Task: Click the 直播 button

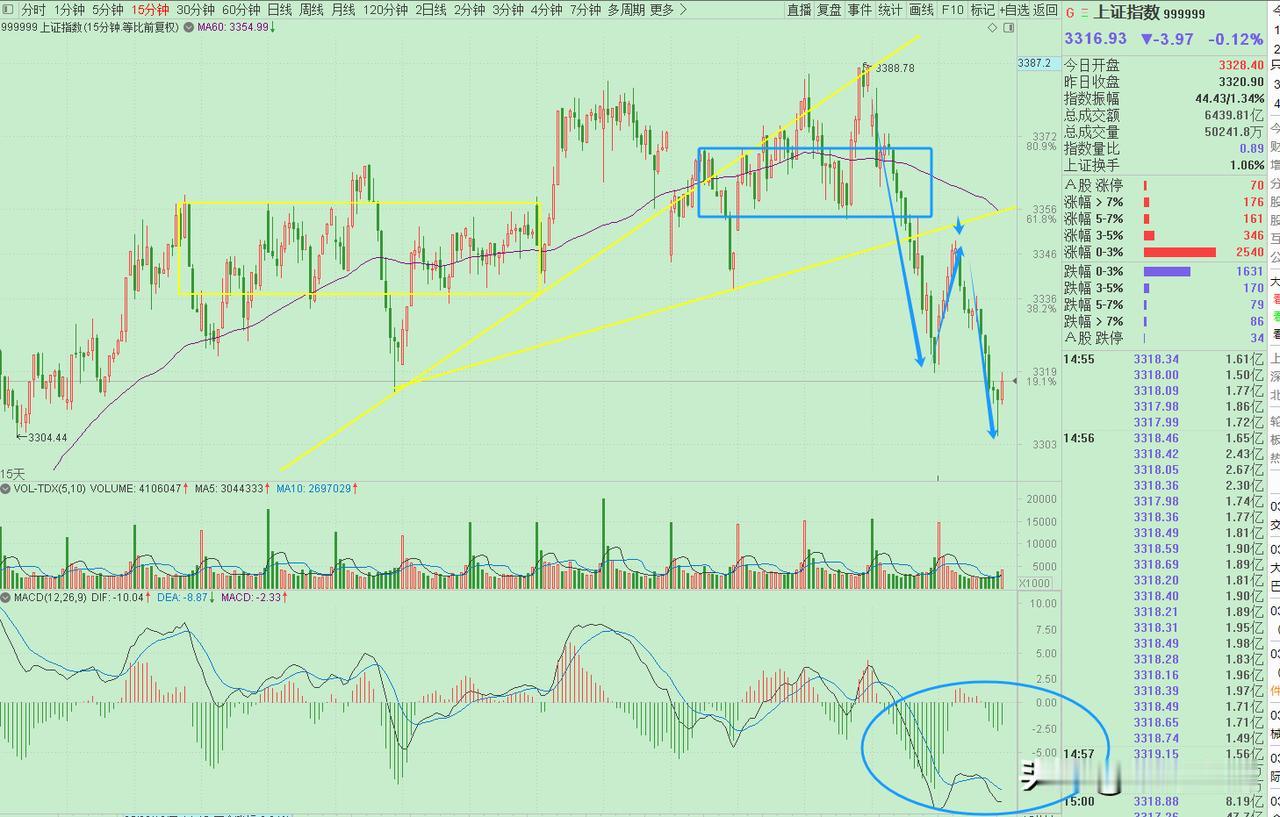Action: [799, 10]
